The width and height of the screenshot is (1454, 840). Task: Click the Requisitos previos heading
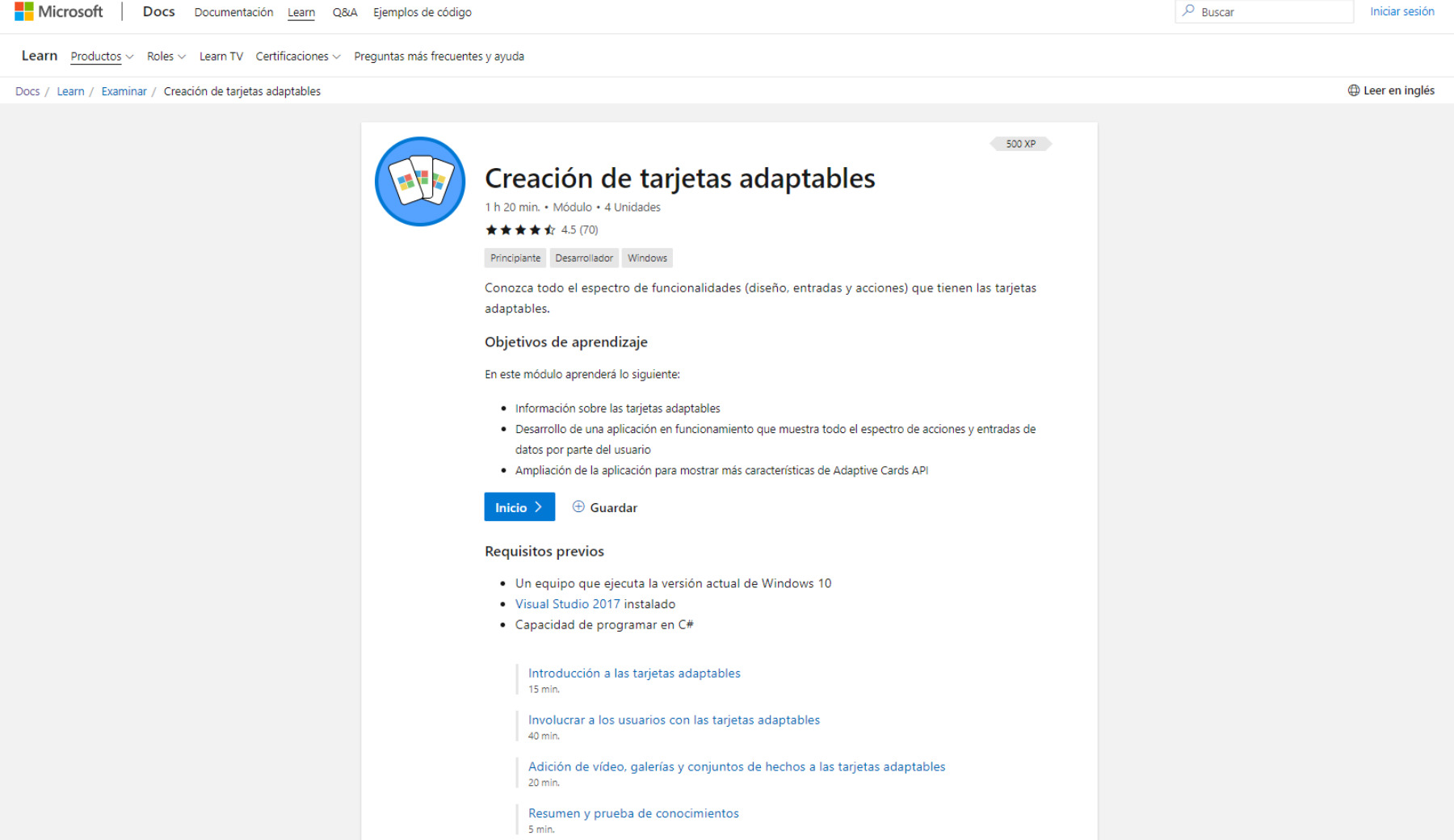(x=544, y=551)
